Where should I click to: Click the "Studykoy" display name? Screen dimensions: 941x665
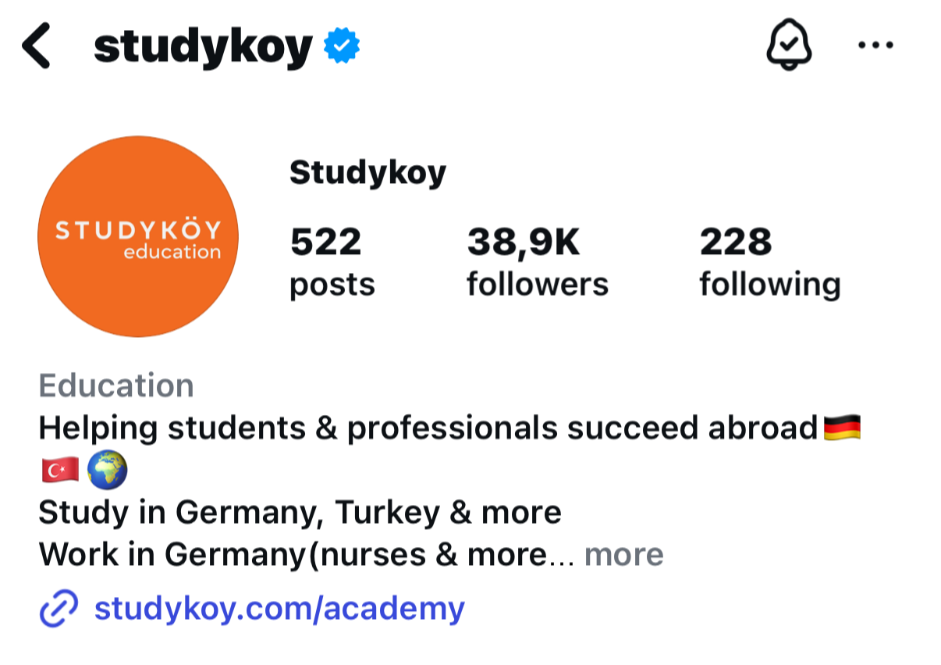367,173
